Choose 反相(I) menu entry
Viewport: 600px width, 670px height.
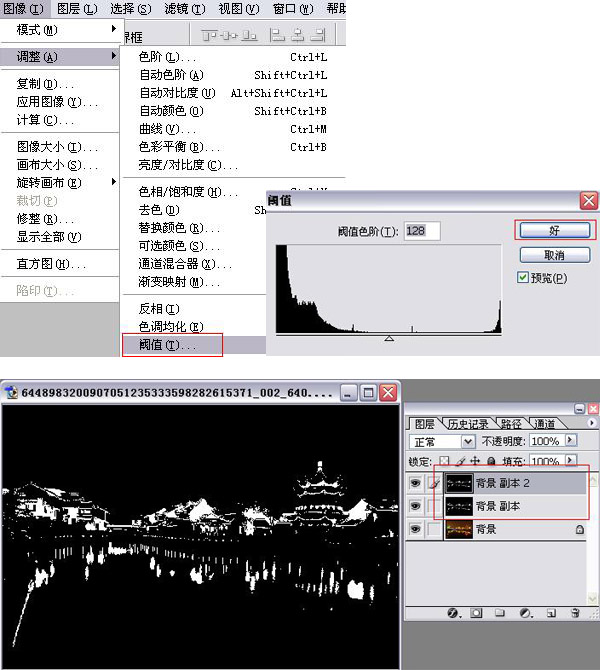(194, 309)
